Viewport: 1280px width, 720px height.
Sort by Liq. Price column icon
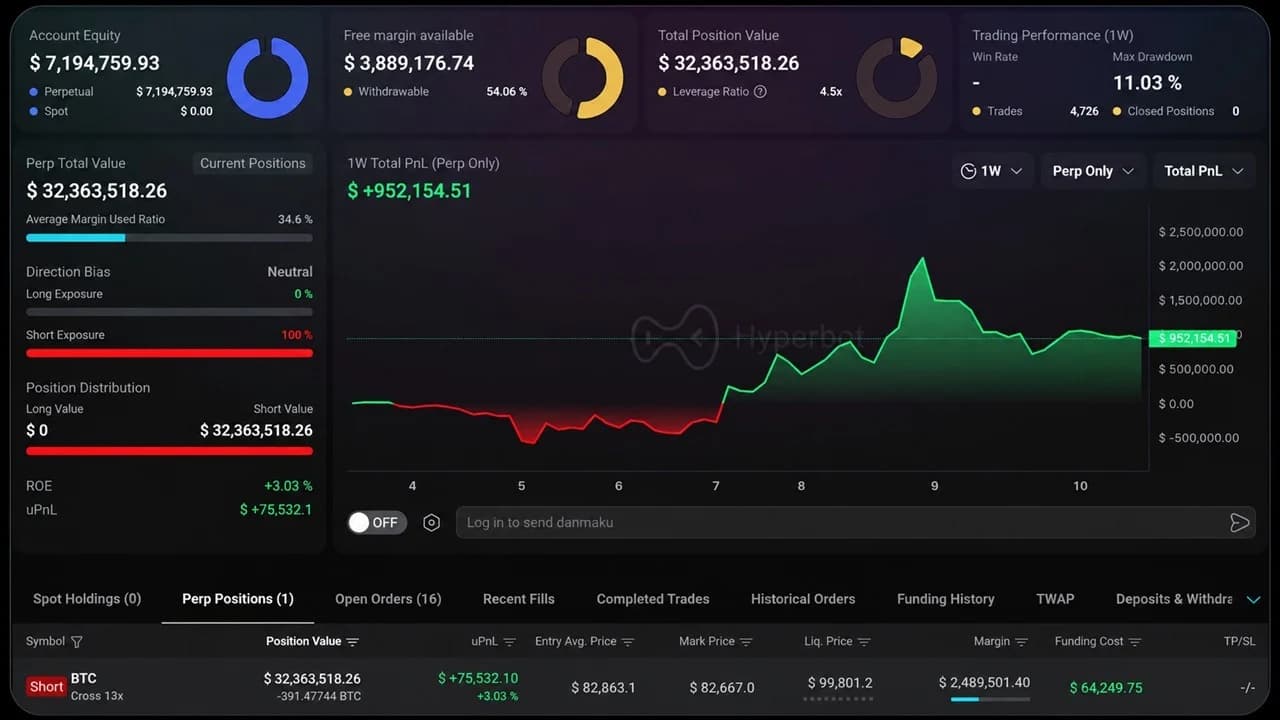tap(864, 642)
